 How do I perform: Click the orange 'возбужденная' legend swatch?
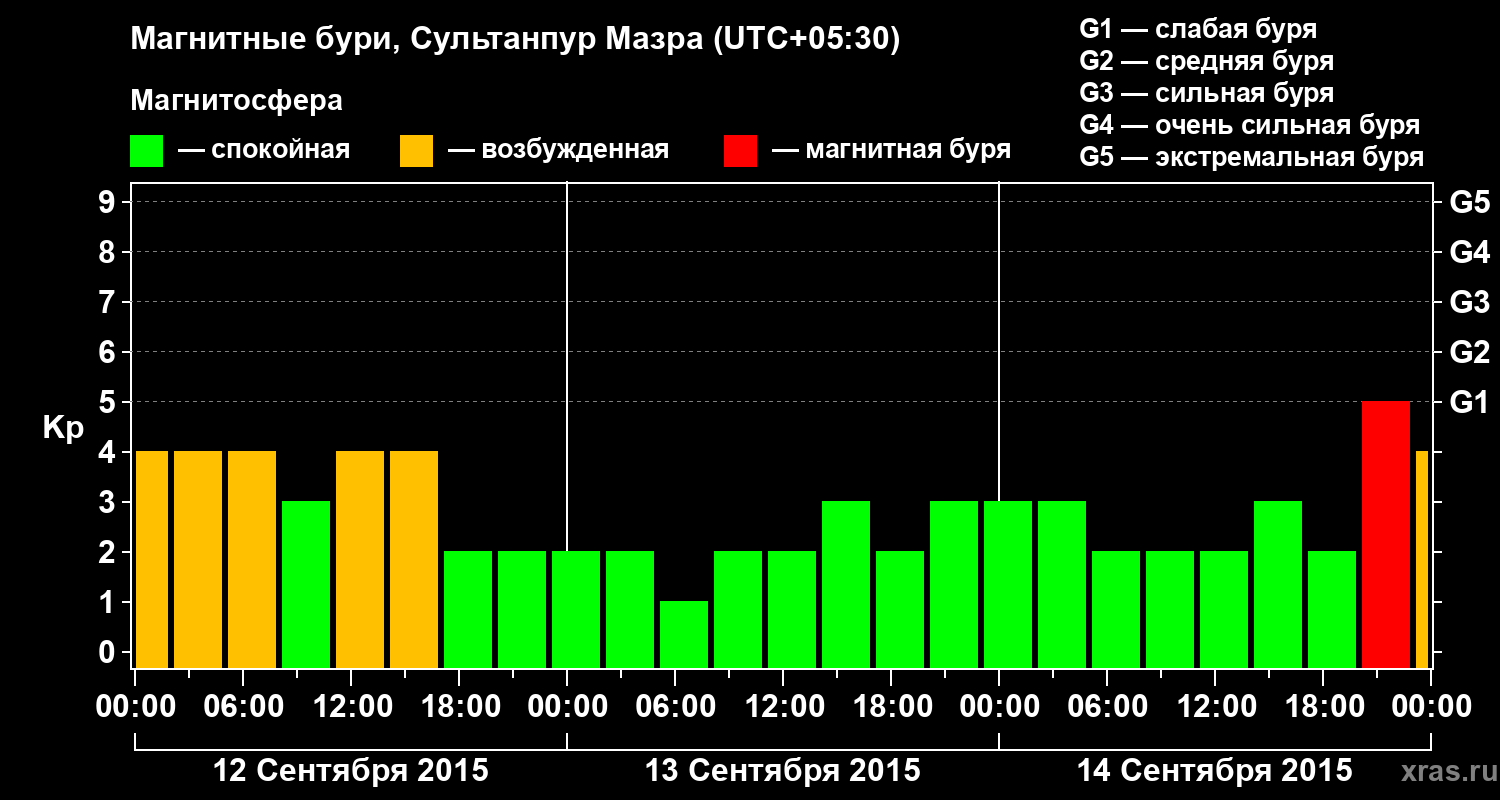tap(416, 151)
